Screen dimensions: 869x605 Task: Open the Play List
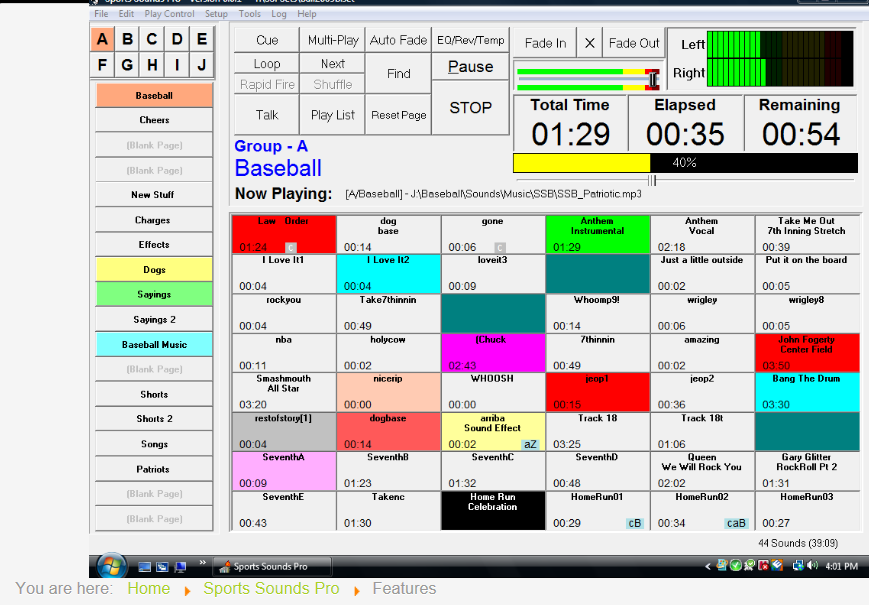(333, 115)
